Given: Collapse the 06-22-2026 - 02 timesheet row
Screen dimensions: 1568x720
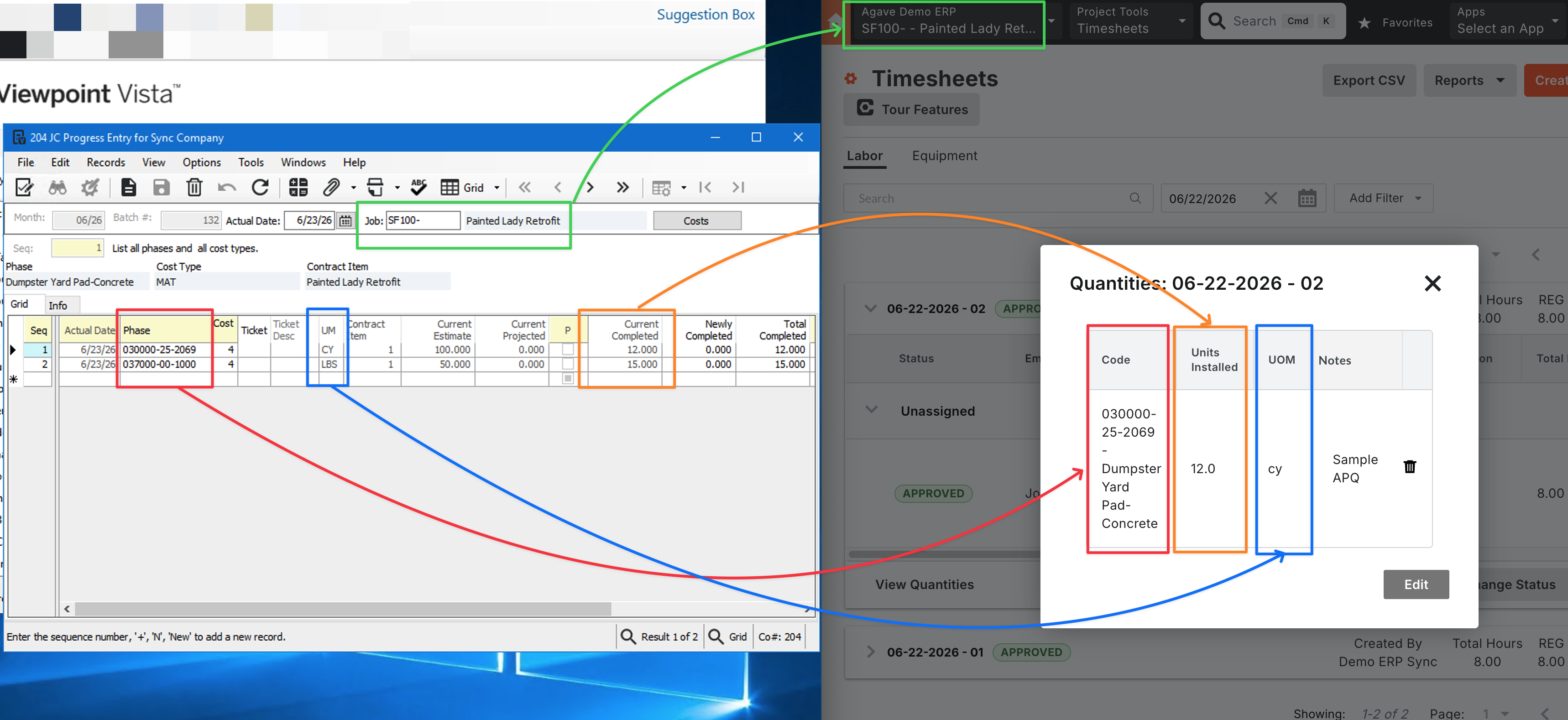Looking at the screenshot, I should [x=871, y=308].
